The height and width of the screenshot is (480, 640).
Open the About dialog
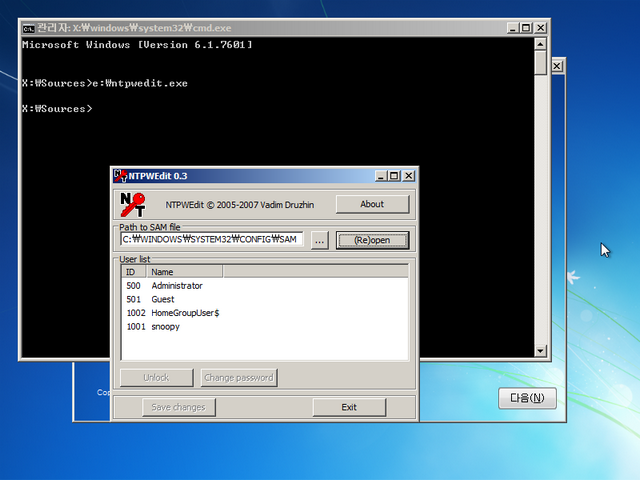click(x=372, y=204)
